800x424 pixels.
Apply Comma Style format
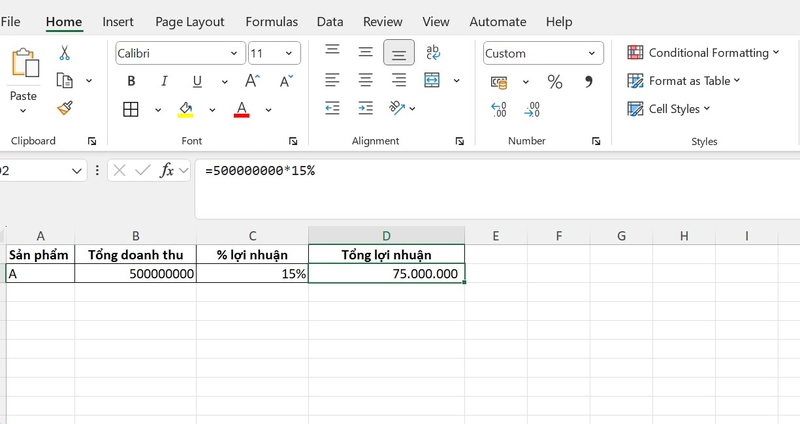(589, 82)
